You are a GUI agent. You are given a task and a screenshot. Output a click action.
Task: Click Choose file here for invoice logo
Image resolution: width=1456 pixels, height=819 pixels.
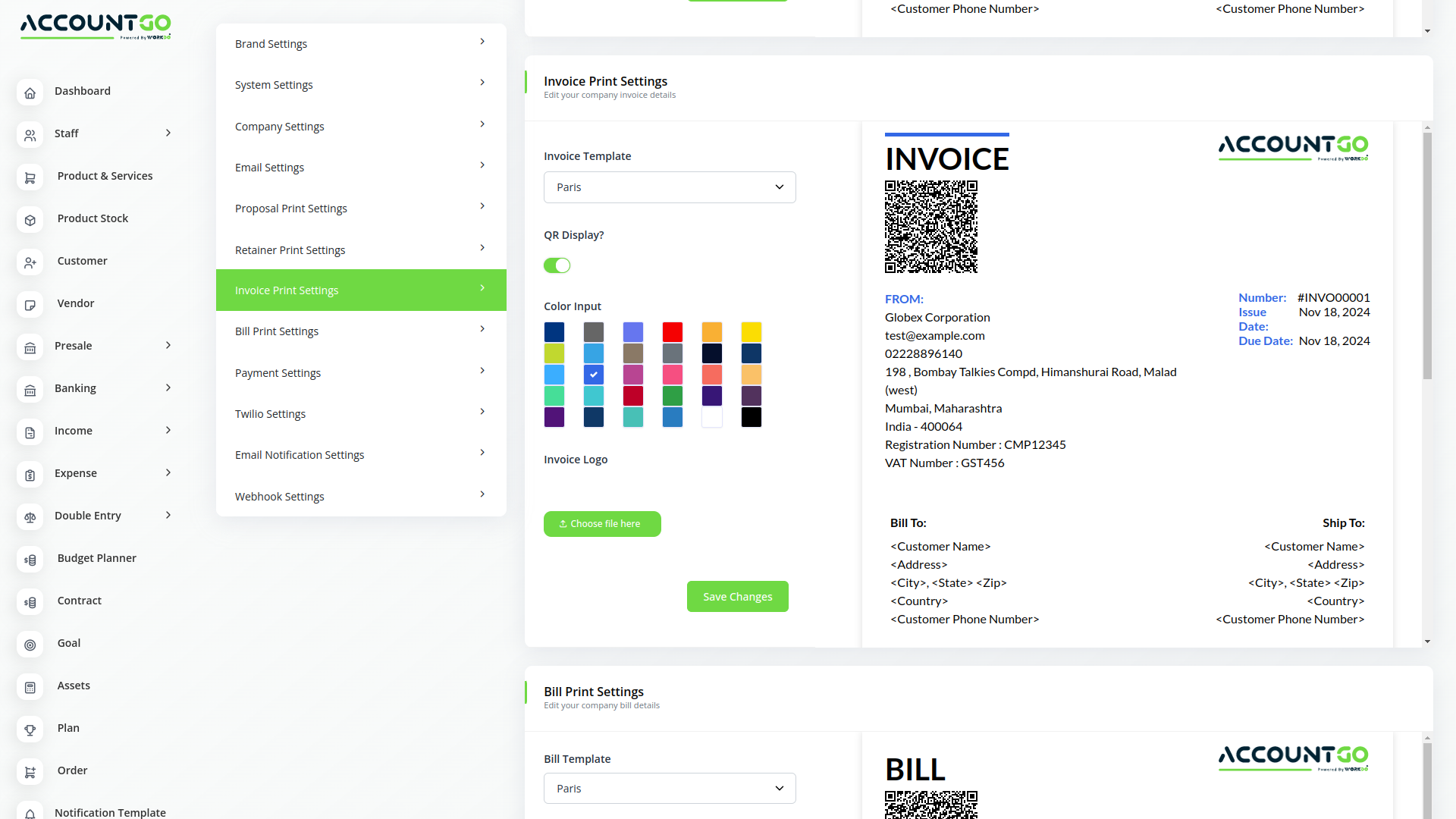tap(602, 523)
